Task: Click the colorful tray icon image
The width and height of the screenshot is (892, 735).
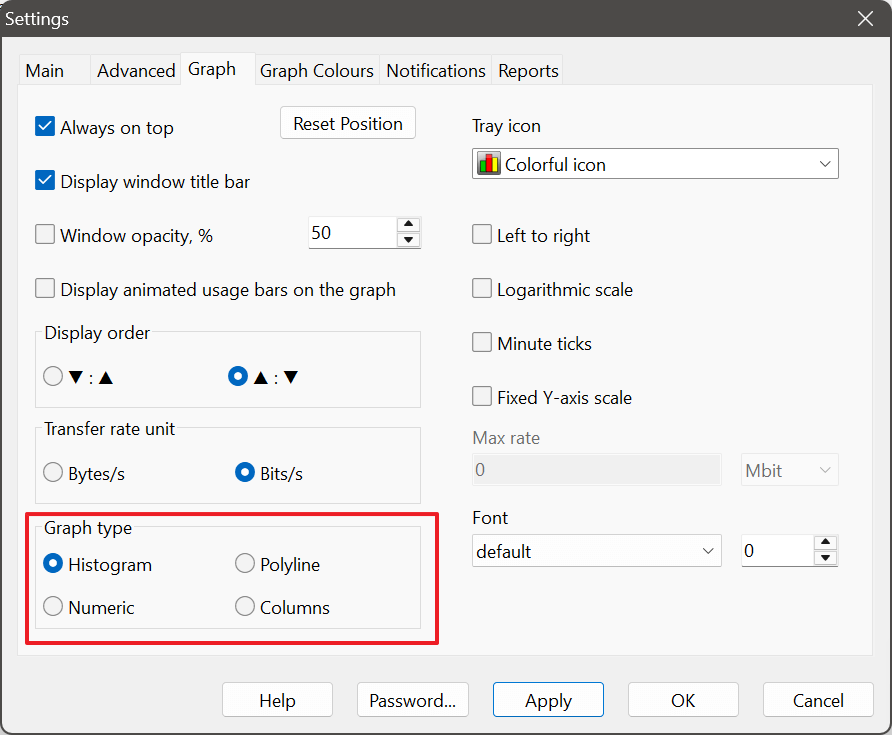Action: click(489, 164)
